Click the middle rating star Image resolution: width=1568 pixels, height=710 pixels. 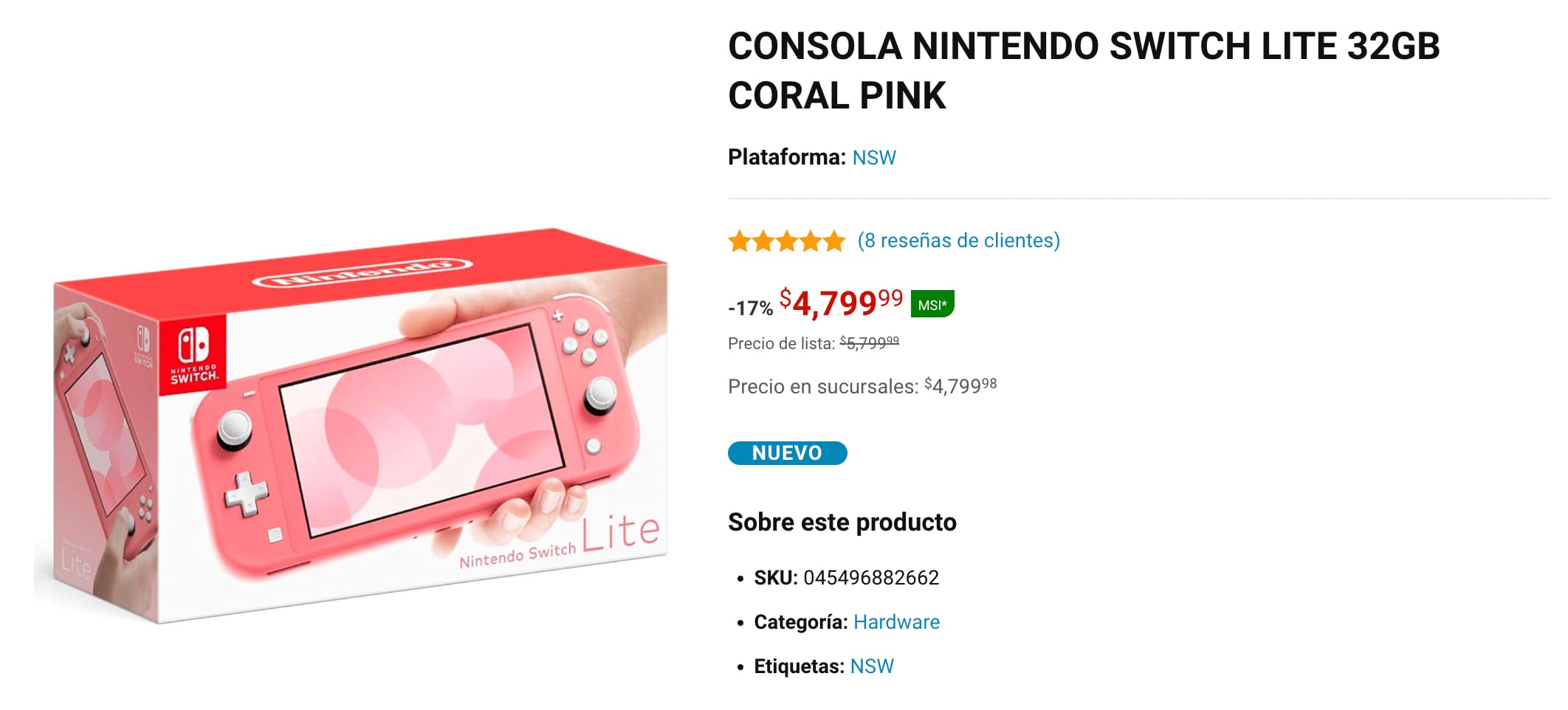pos(787,241)
